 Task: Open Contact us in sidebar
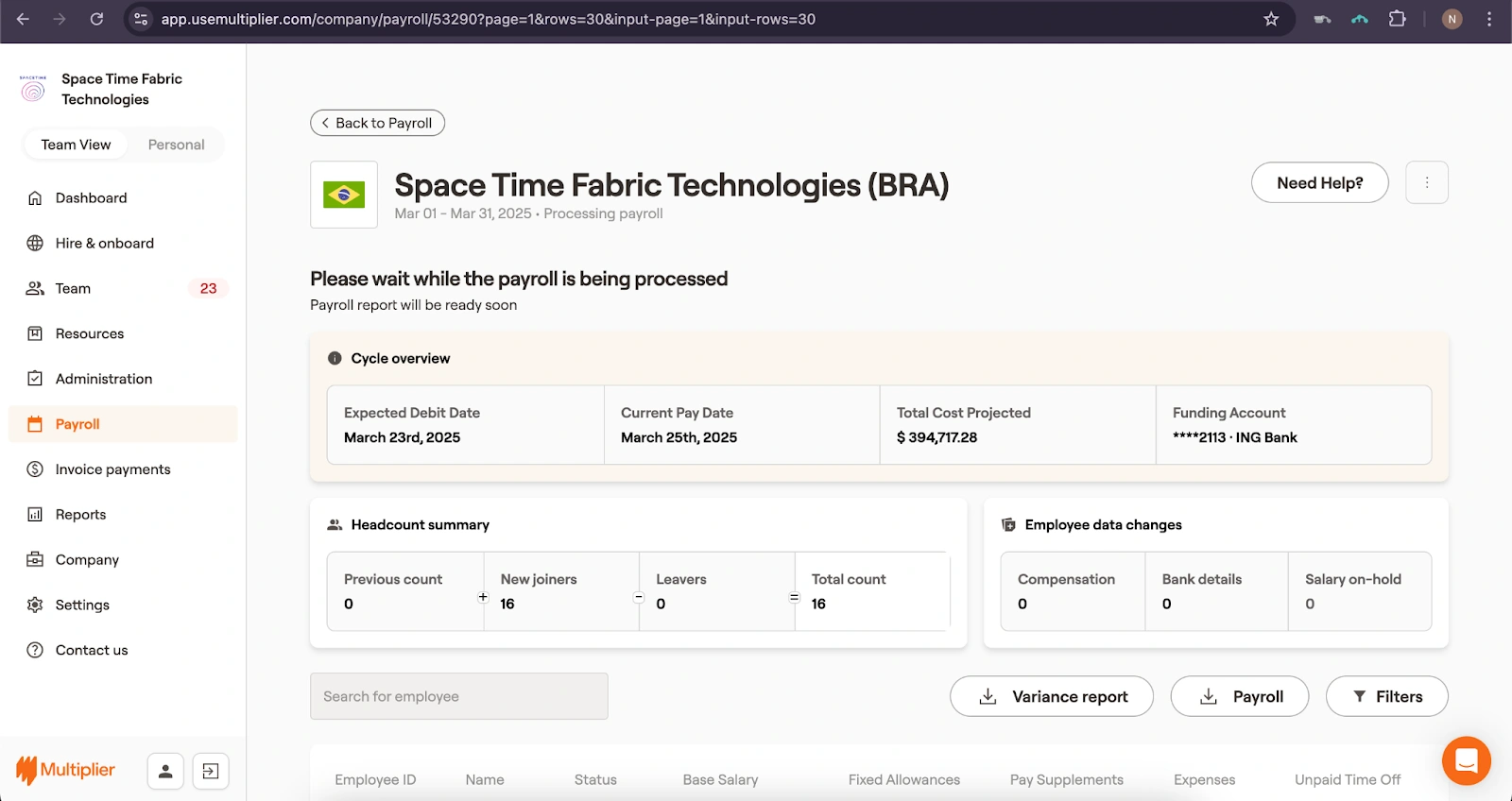coord(123,650)
